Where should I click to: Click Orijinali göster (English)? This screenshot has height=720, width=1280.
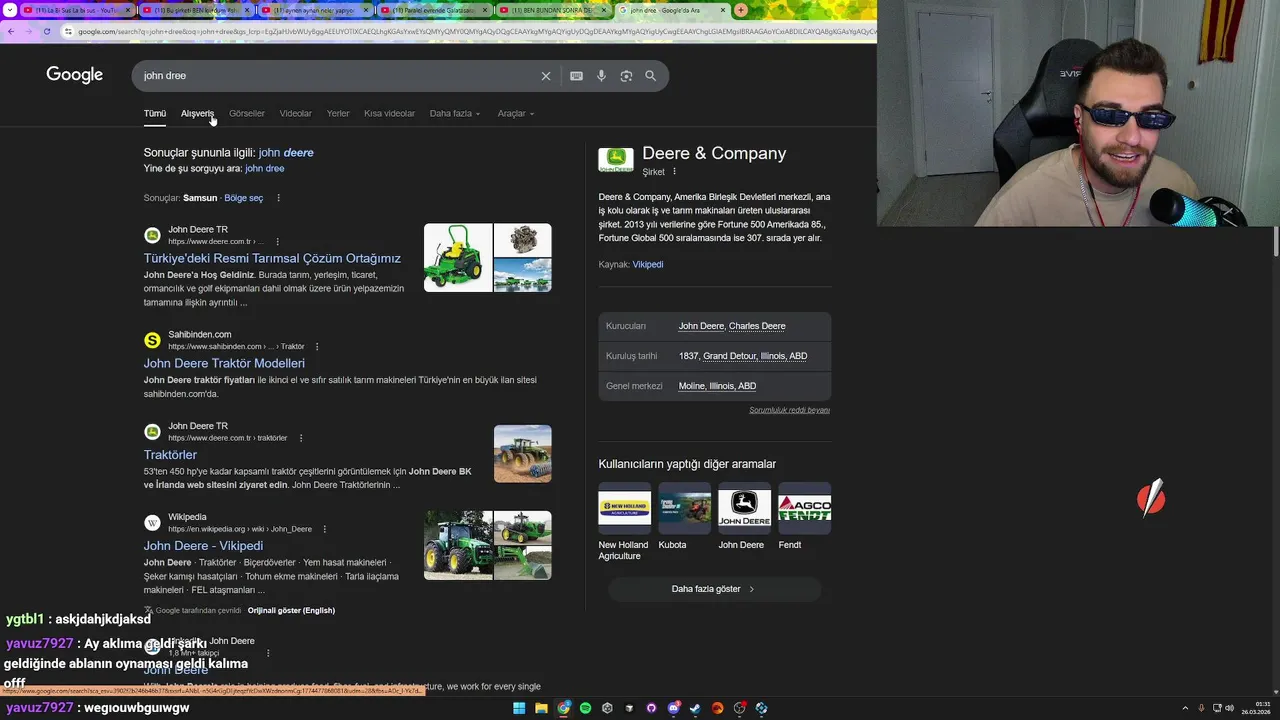pos(291,610)
